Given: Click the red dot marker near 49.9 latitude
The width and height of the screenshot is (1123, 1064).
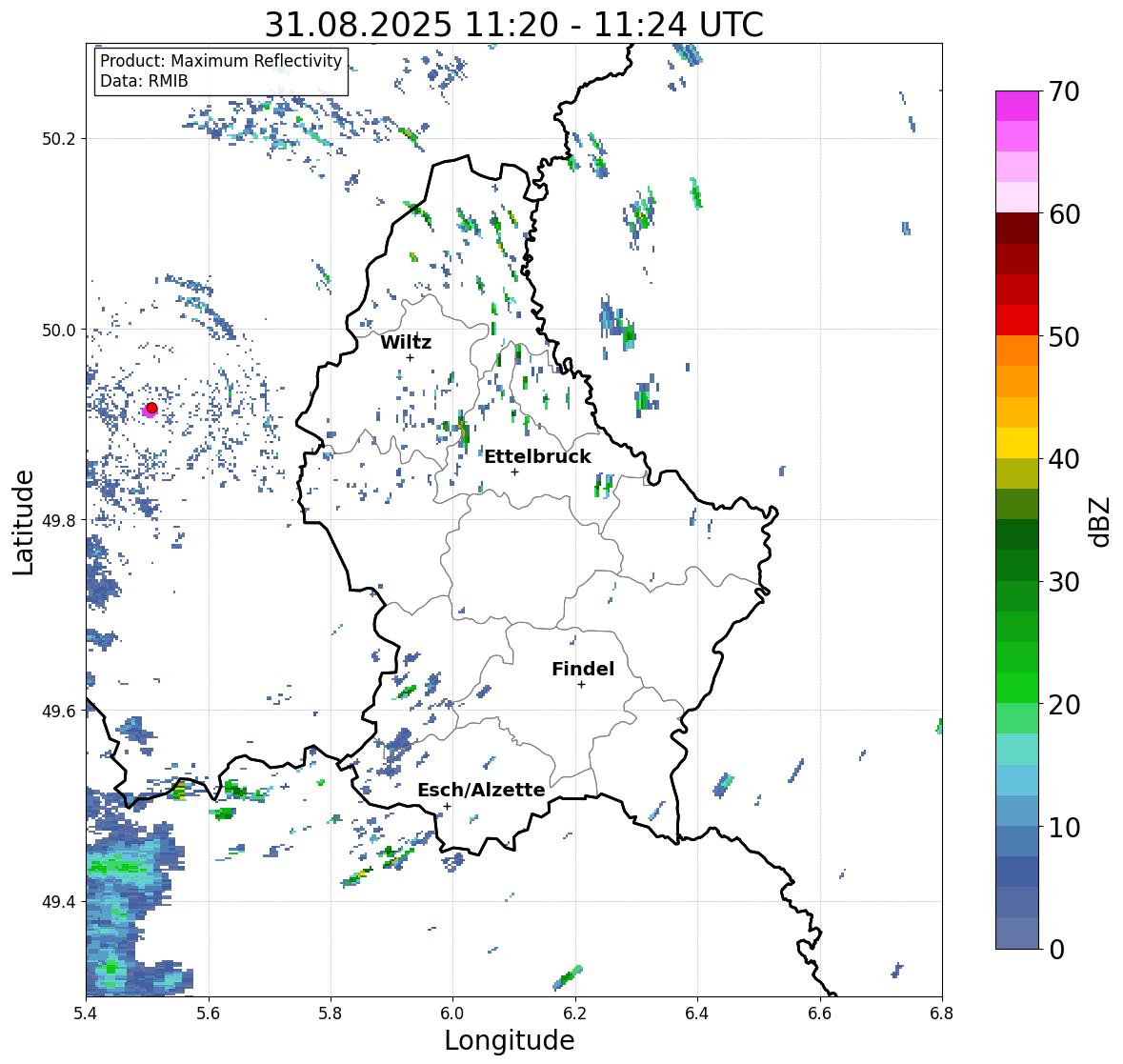Looking at the screenshot, I should coord(151,408).
